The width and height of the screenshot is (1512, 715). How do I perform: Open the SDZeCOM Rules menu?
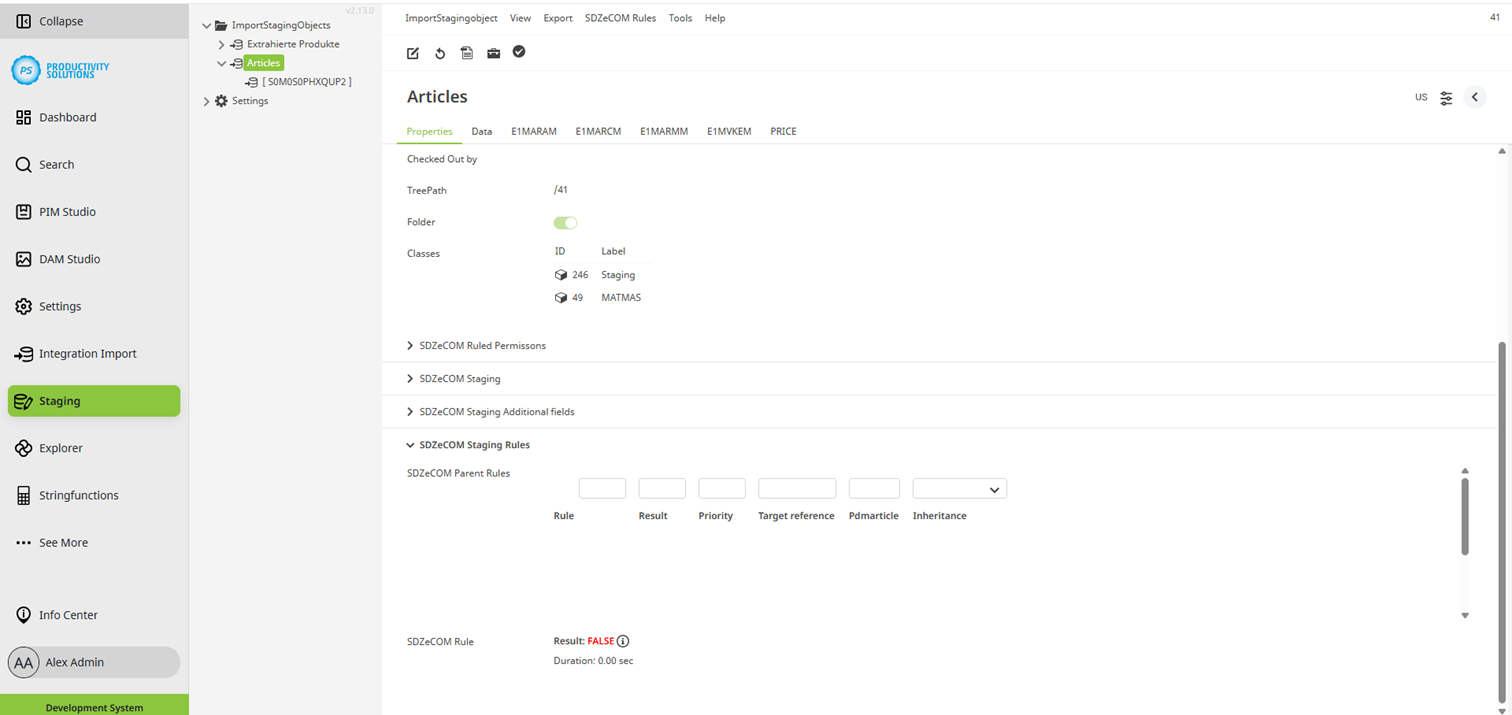pyautogui.click(x=620, y=17)
